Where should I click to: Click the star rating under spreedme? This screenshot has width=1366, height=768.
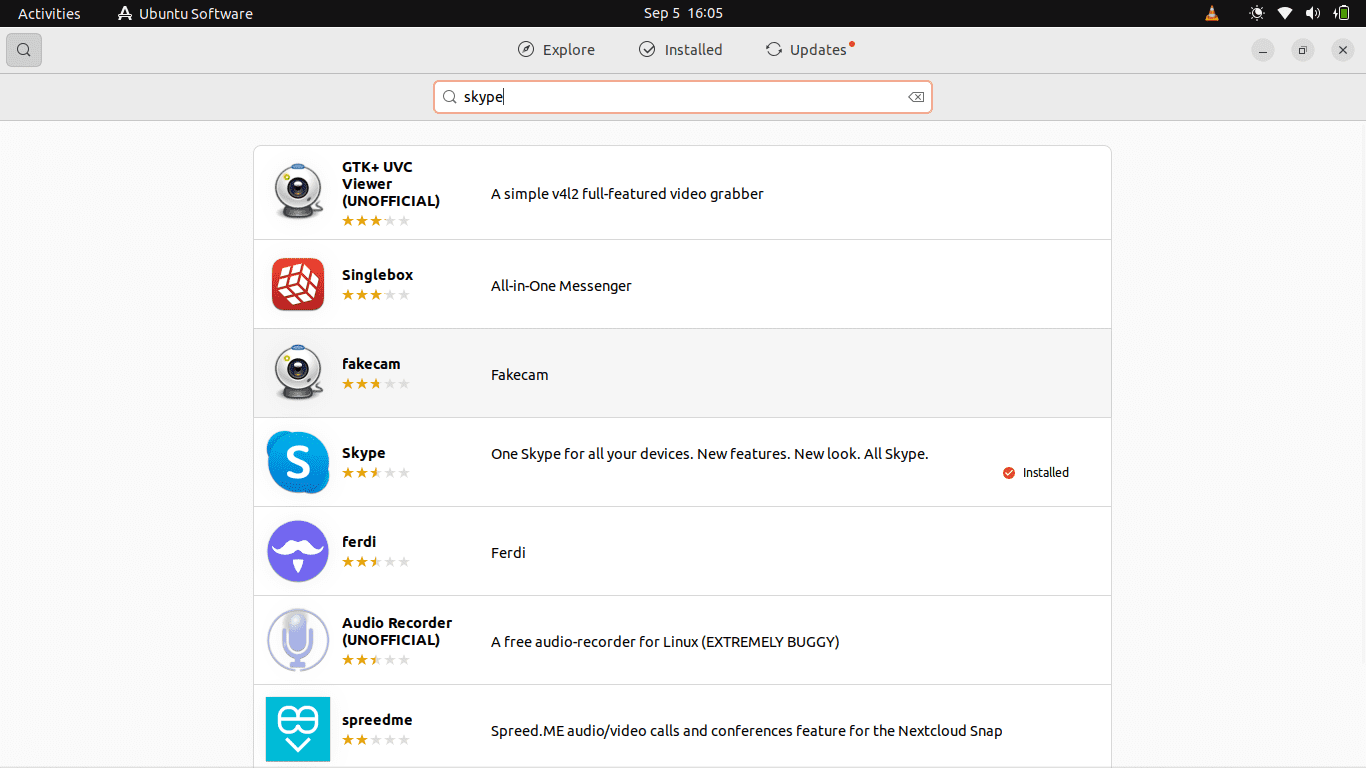[376, 740]
